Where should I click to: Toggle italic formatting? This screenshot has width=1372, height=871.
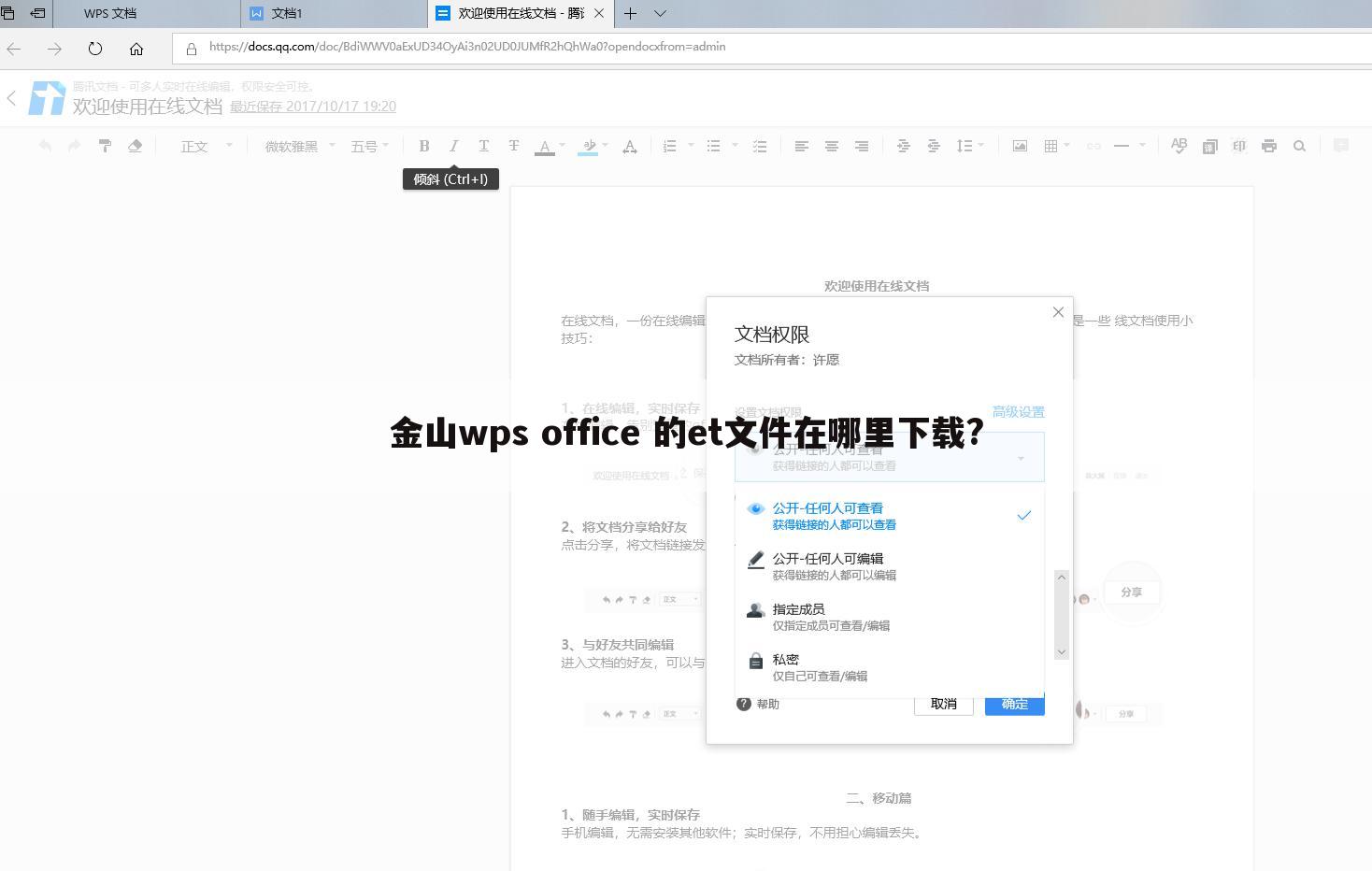(454, 146)
